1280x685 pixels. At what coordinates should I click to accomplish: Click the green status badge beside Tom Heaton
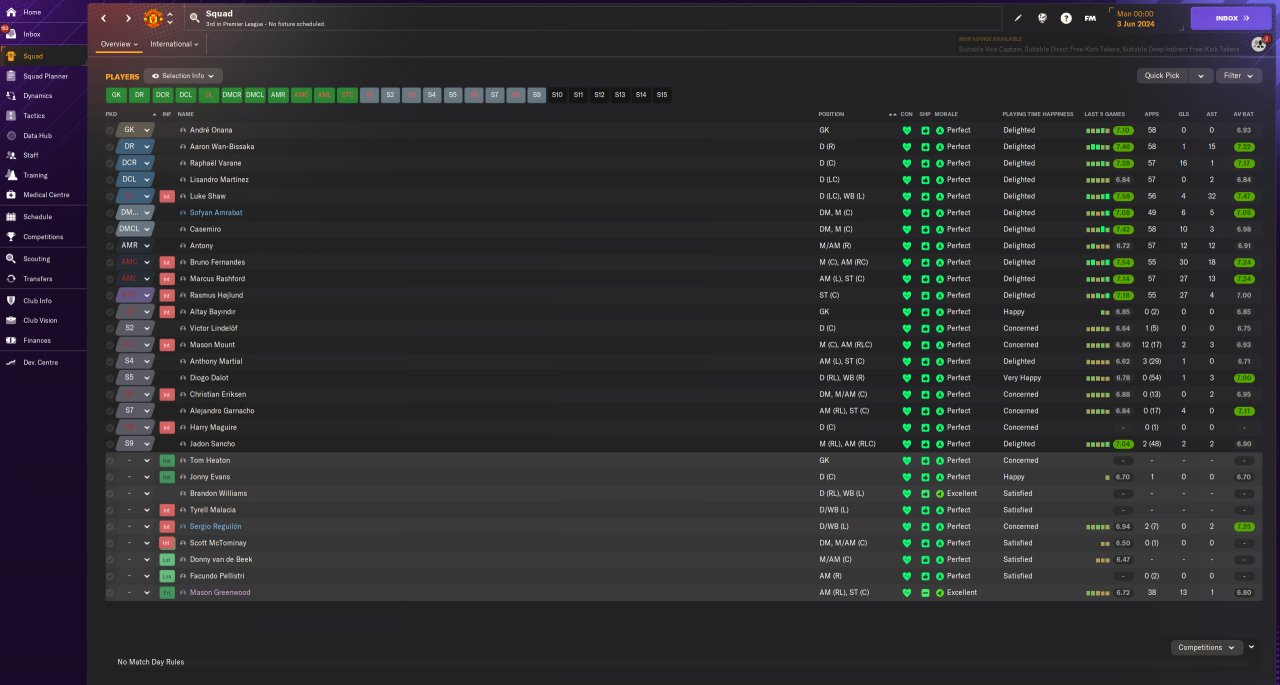(167, 460)
